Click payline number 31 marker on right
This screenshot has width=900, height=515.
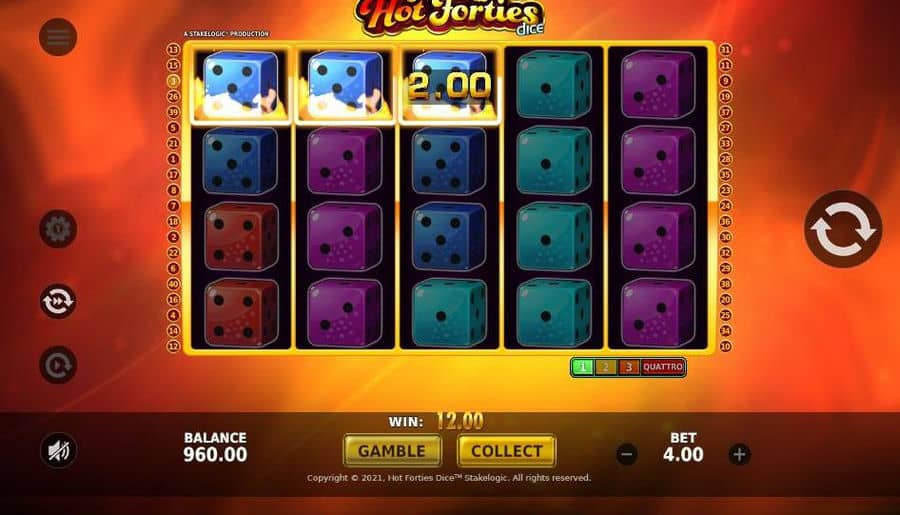[726, 49]
